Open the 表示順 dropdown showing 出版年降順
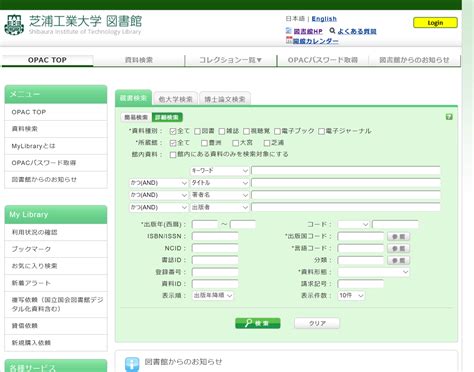474x372 pixels. [x=213, y=295]
